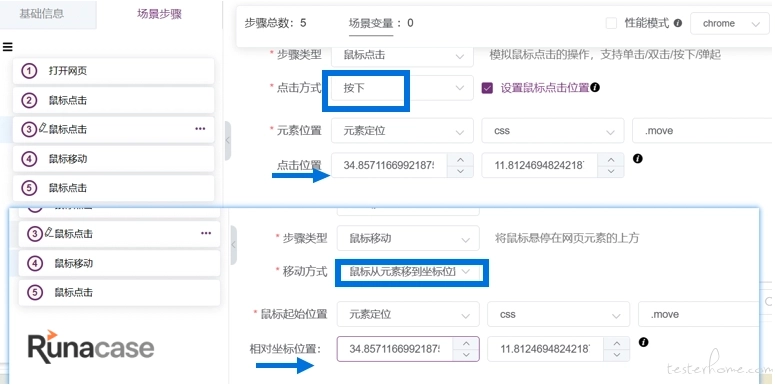Image resolution: width=775 pixels, height=385 pixels.
Task: Click the 设置鼠标点击位置 label text
Action: pyautogui.click(x=545, y=88)
